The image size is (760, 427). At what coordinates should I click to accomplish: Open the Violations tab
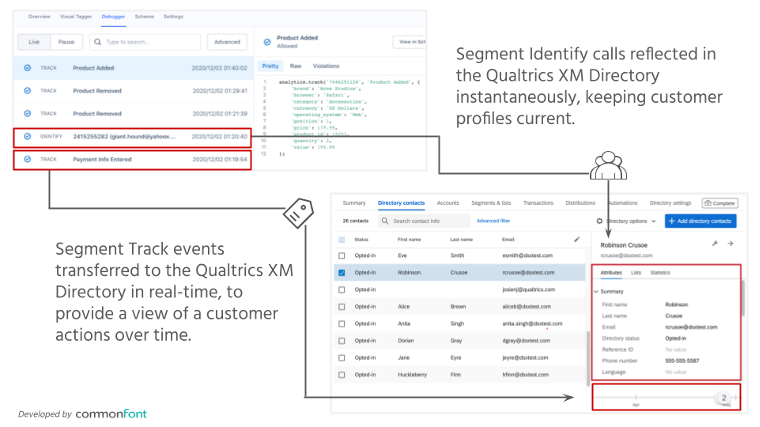click(326, 66)
